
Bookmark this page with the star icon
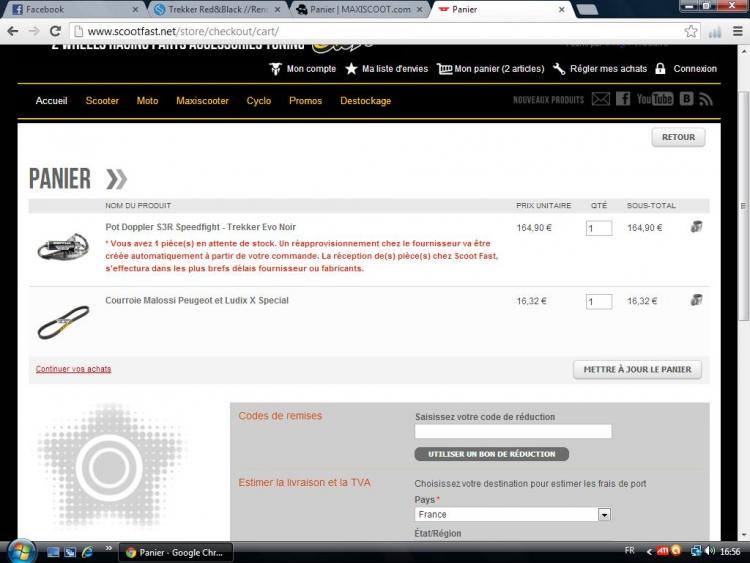tap(691, 32)
